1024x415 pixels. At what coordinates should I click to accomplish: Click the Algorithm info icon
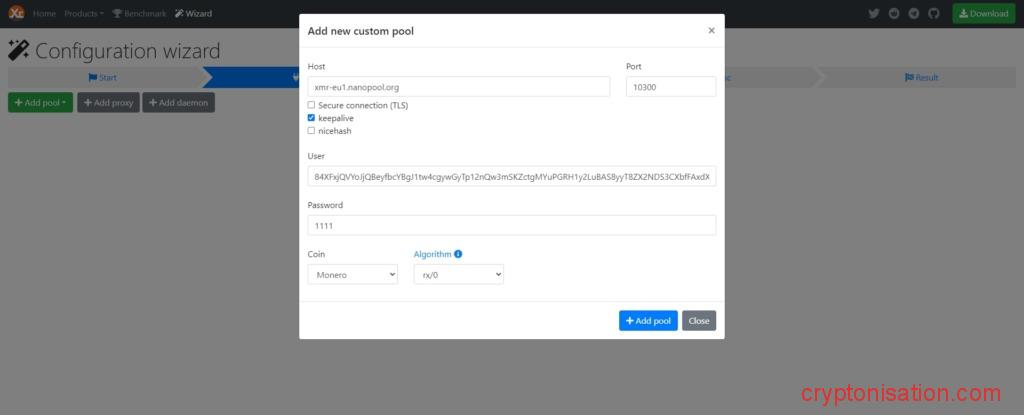click(x=458, y=254)
